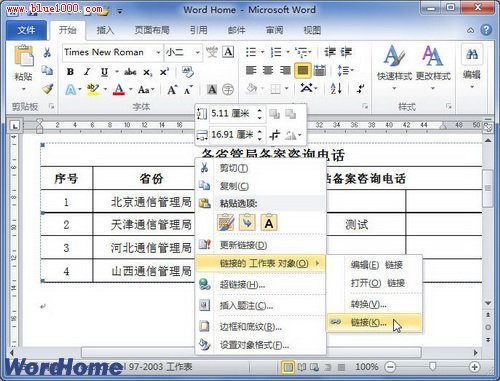Open Quick Styles gallery
This screenshot has width=500, height=381.
tap(394, 68)
